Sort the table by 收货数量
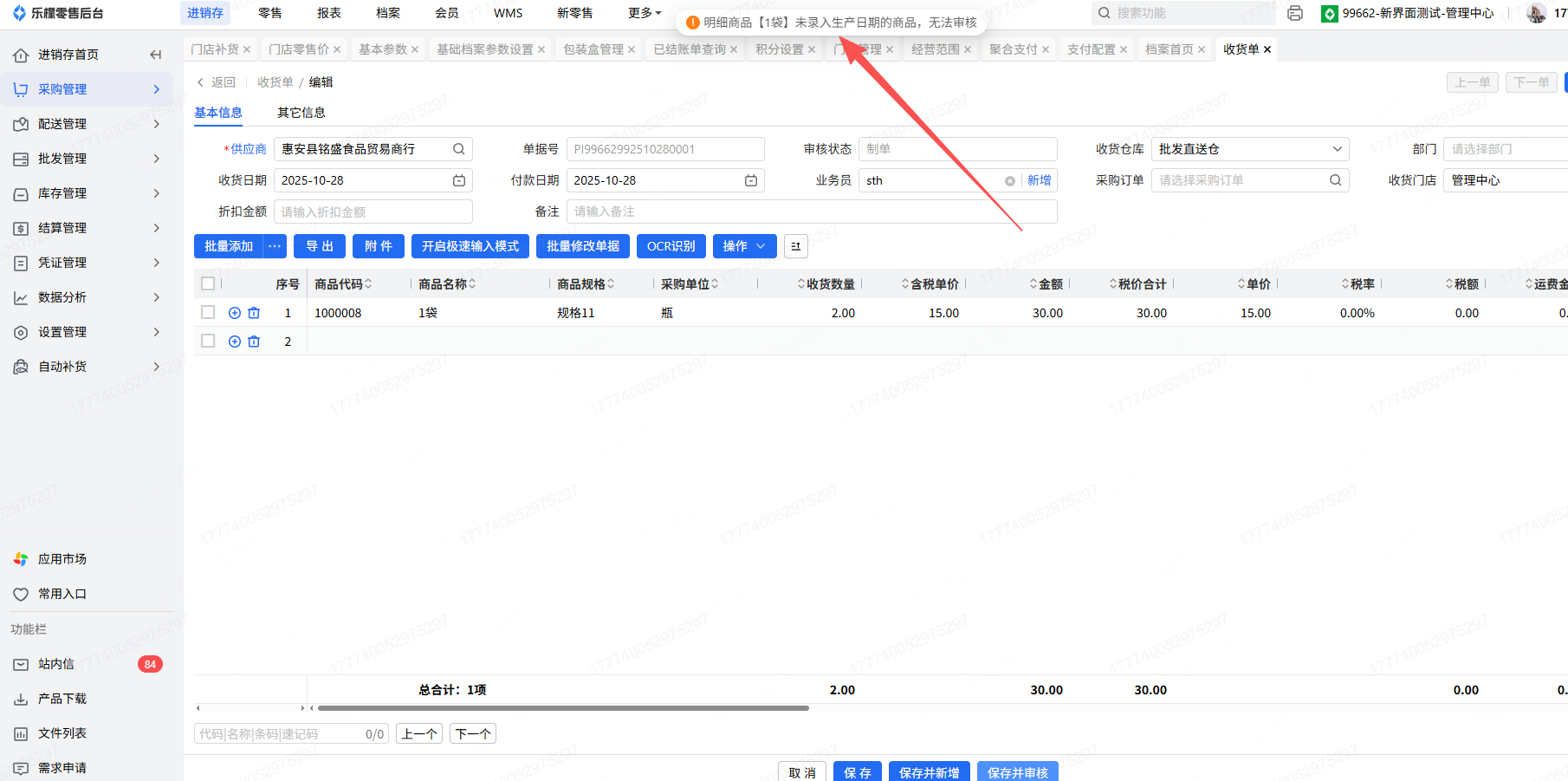 (x=801, y=284)
